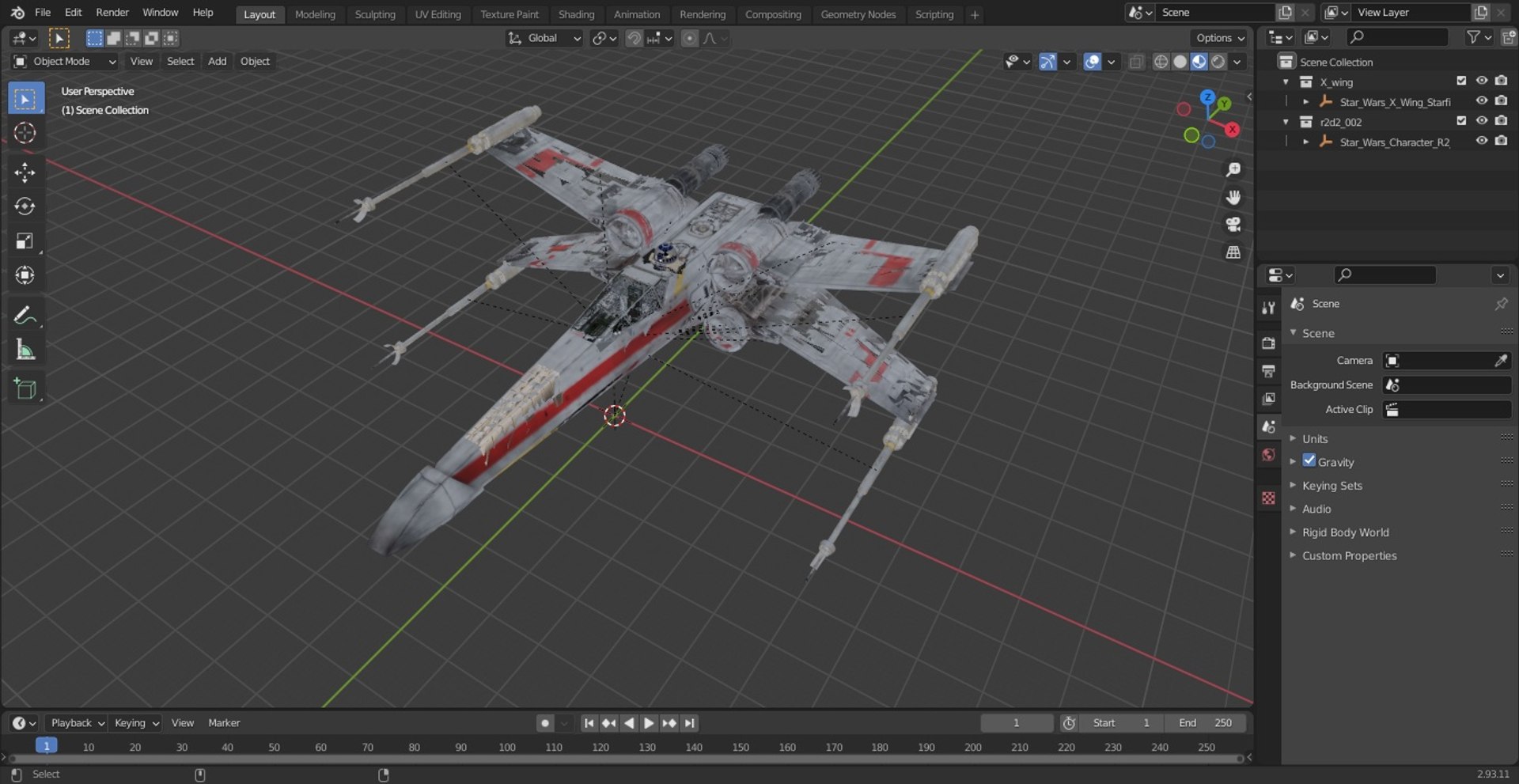Switch to the Shading workspace tab
This screenshot has width=1519, height=784.
tap(576, 14)
